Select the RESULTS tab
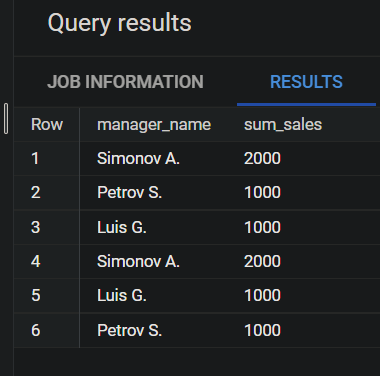This screenshot has width=380, height=376. 306,82
